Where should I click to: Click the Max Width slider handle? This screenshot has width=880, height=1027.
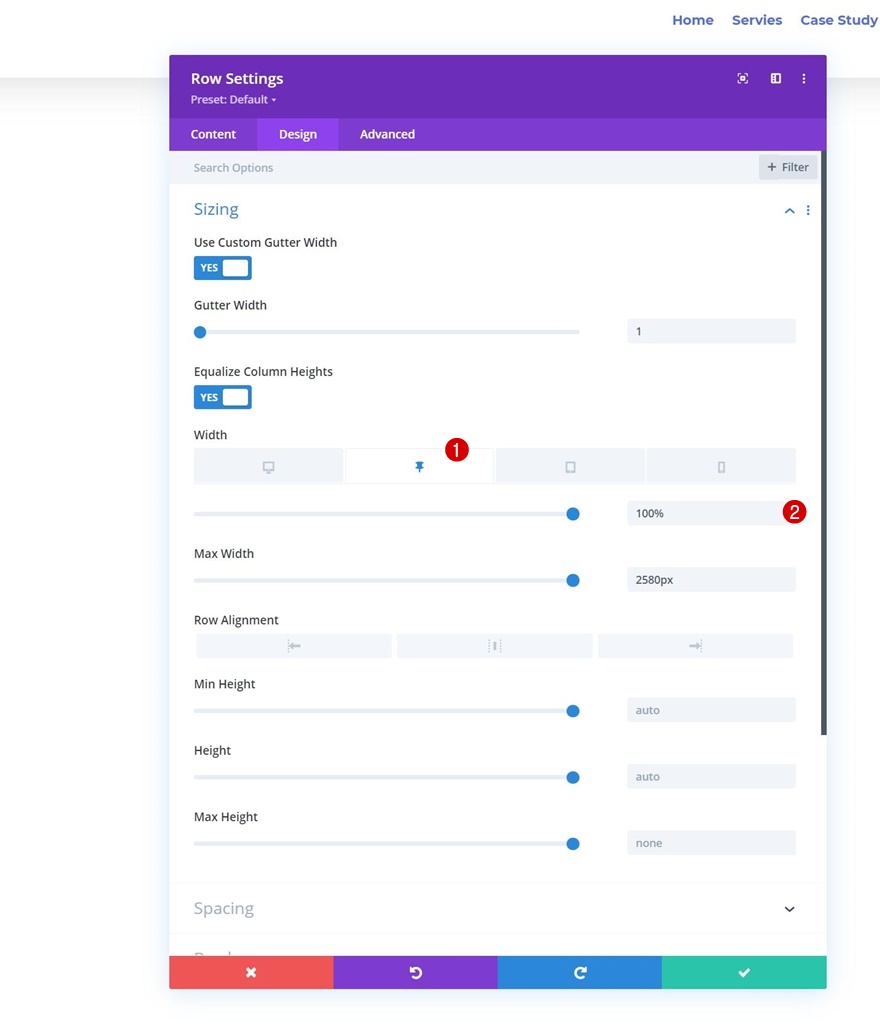click(x=573, y=580)
